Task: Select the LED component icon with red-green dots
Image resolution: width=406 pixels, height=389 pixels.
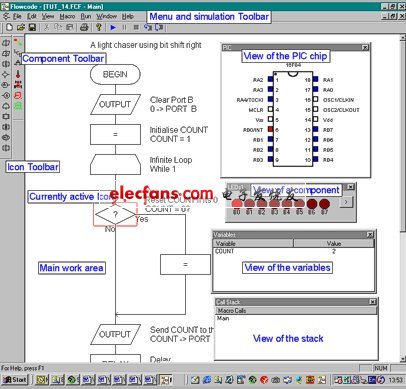Action: click(x=18, y=42)
